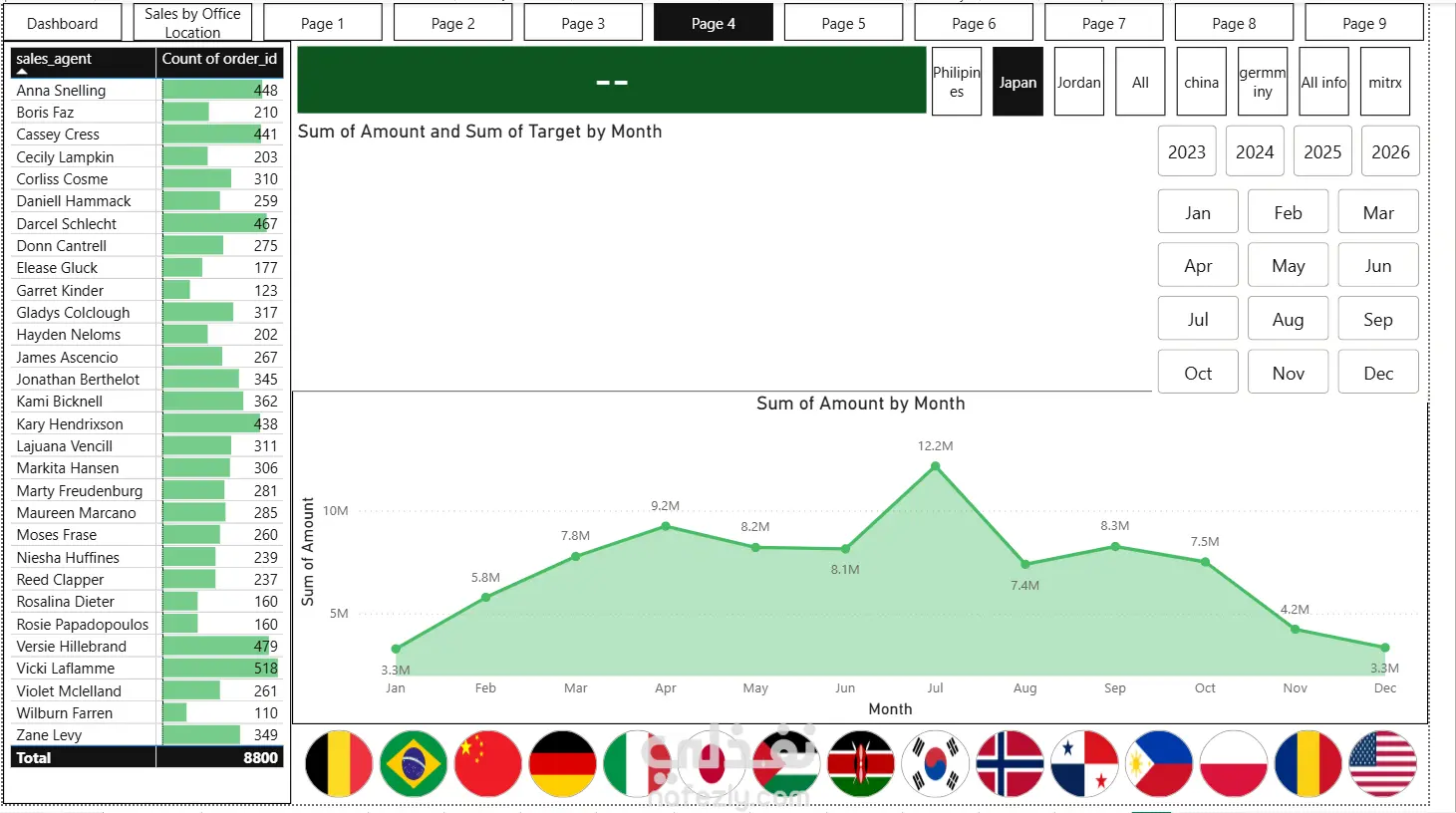Click the Jul 12.2M data point
The width and height of the screenshot is (1456, 813).
935,465
